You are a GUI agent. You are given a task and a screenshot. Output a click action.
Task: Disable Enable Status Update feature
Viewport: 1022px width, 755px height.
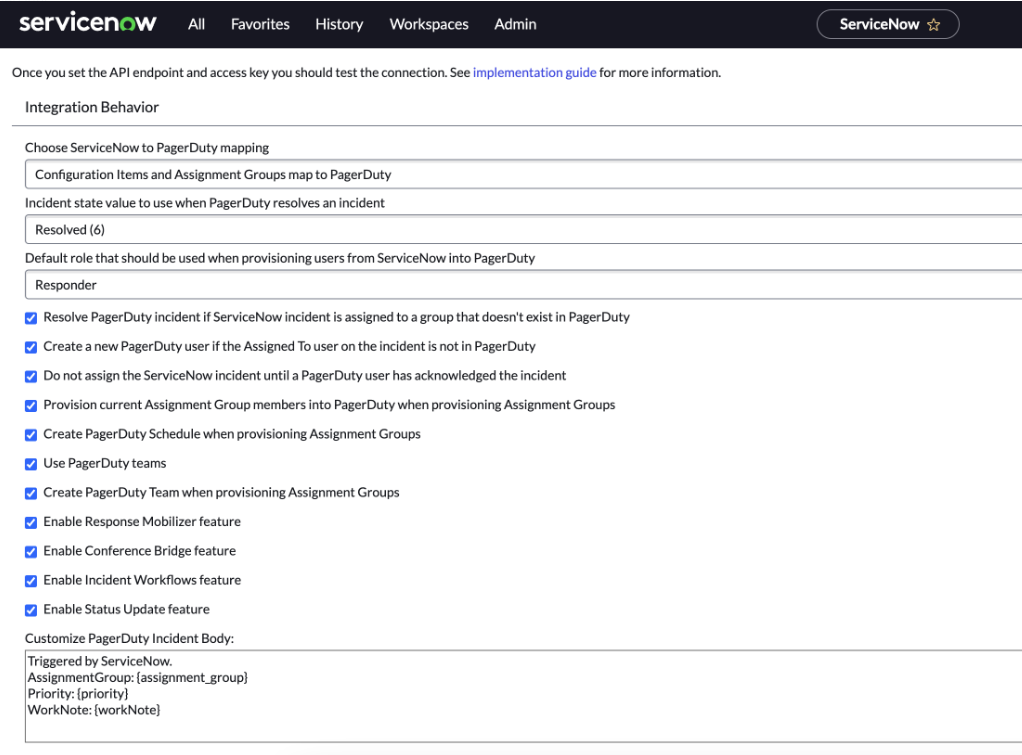tap(30, 610)
